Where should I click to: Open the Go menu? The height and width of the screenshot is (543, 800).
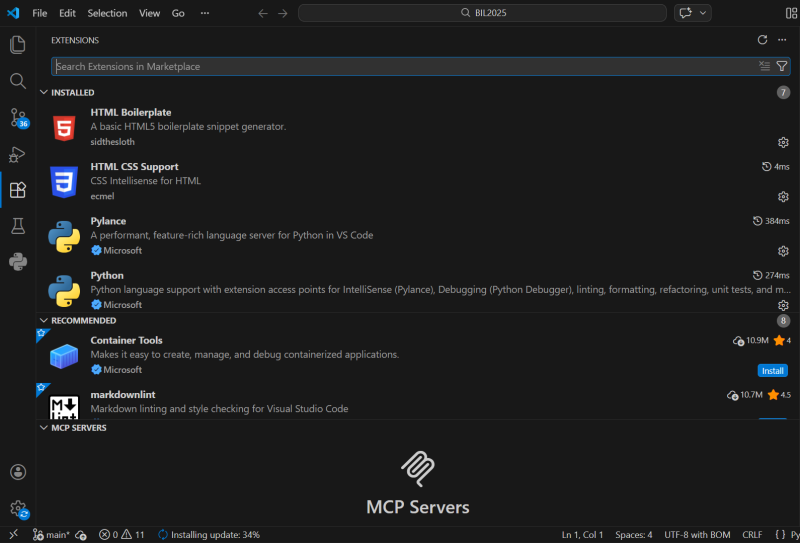click(178, 13)
